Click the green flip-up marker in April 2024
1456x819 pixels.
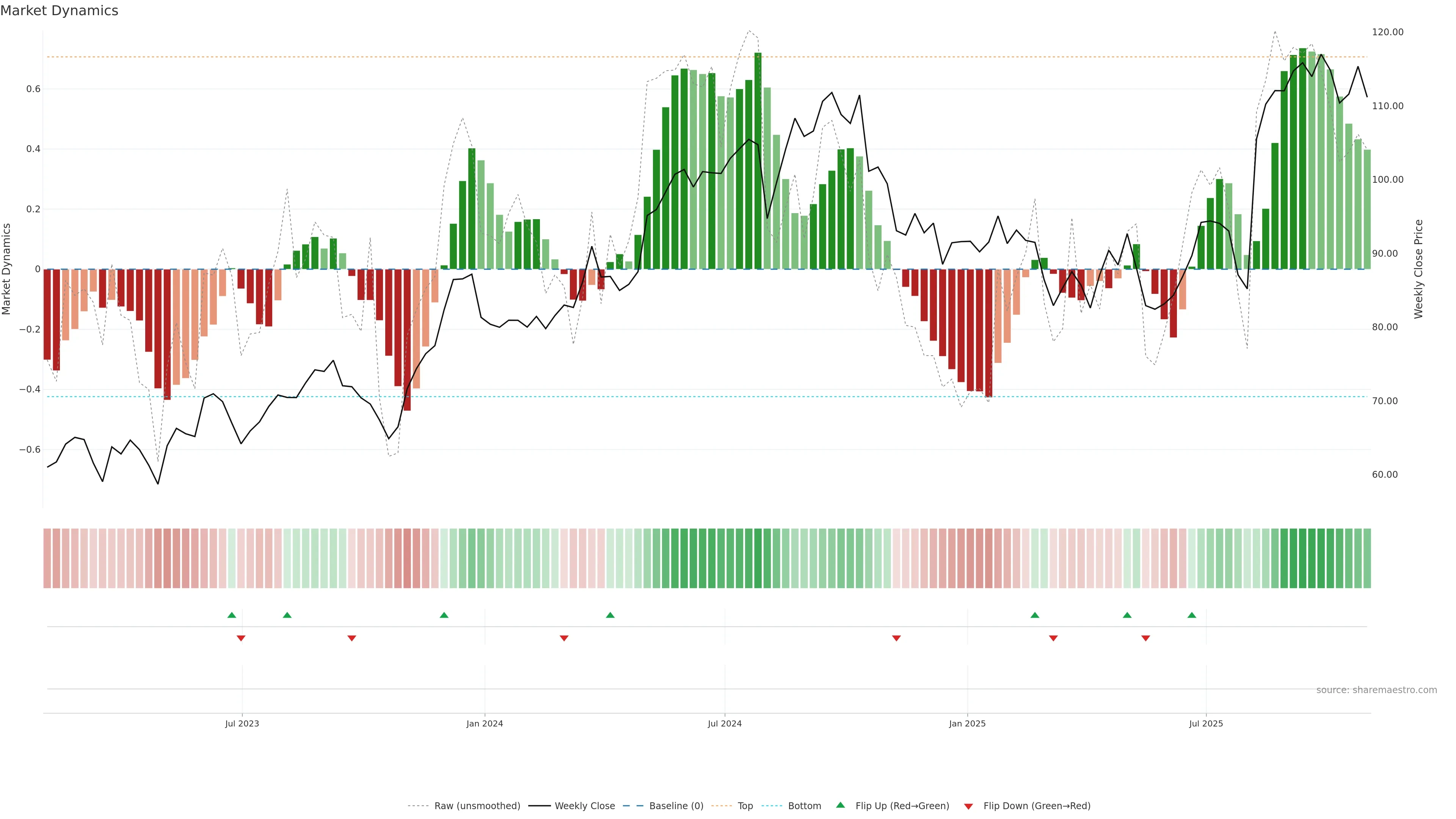coord(610,615)
